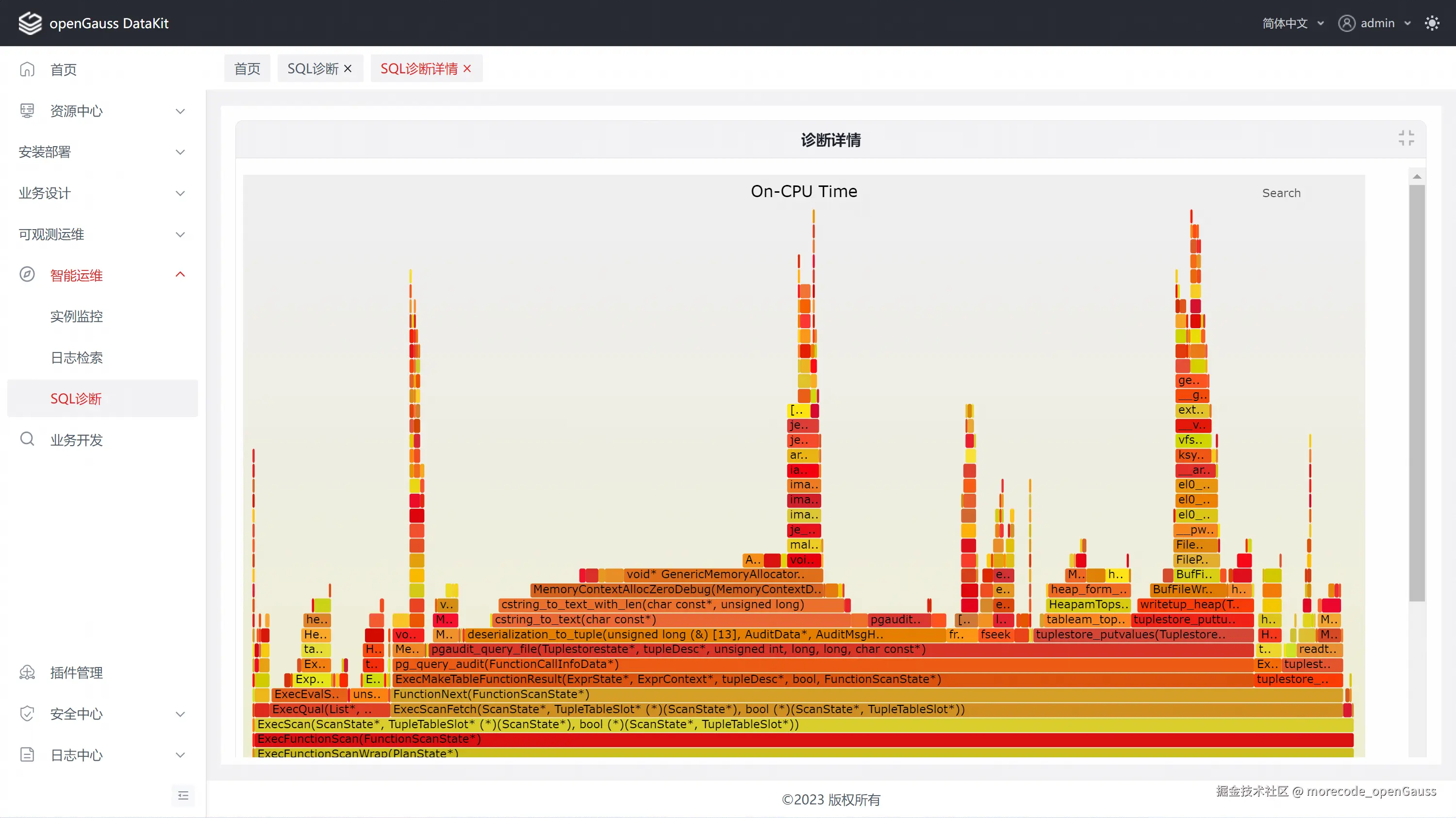Click the openGauss DataKit logo icon
The image size is (1456, 818).
(x=30, y=23)
